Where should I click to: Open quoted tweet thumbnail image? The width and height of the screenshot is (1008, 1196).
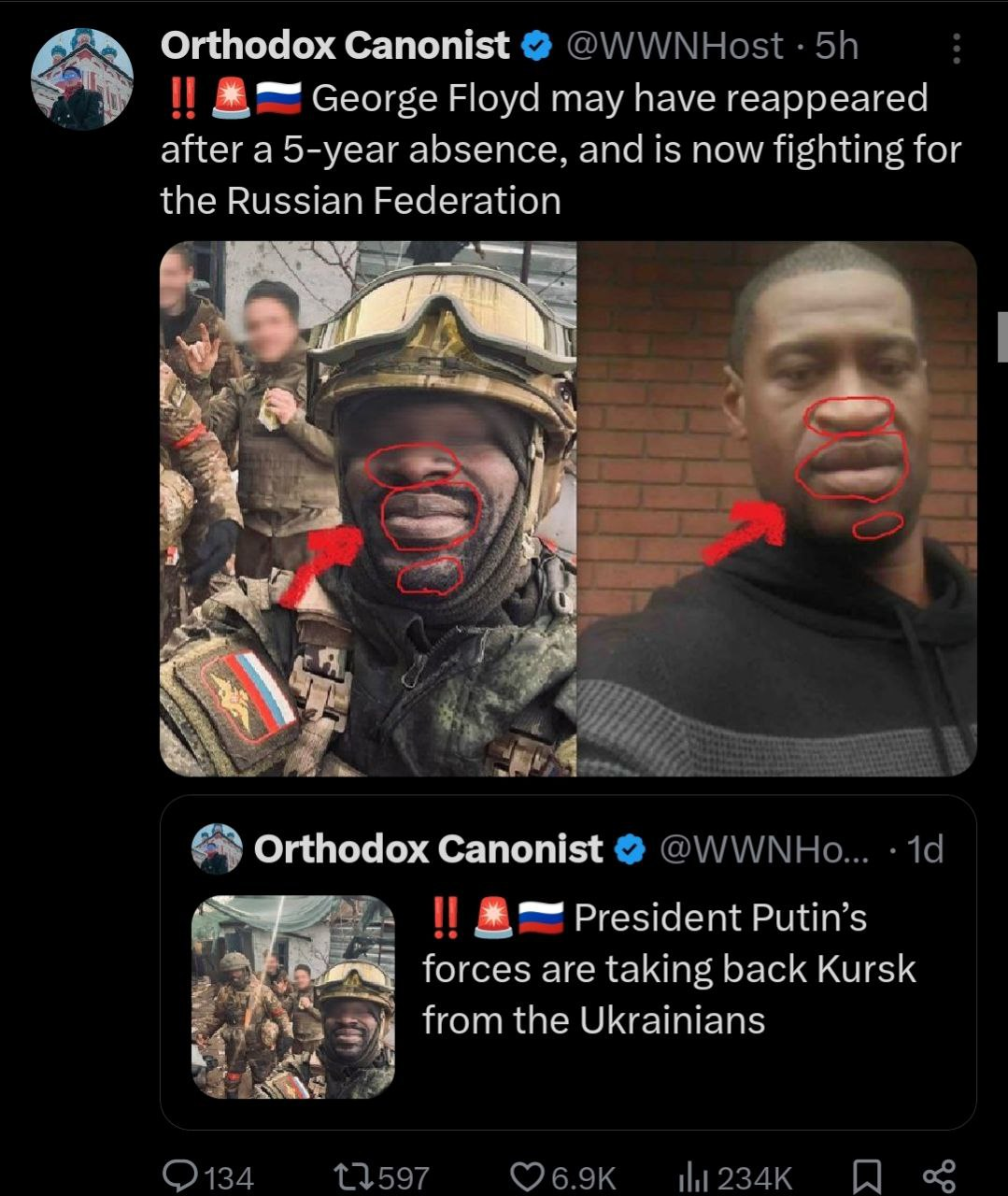pos(293,997)
